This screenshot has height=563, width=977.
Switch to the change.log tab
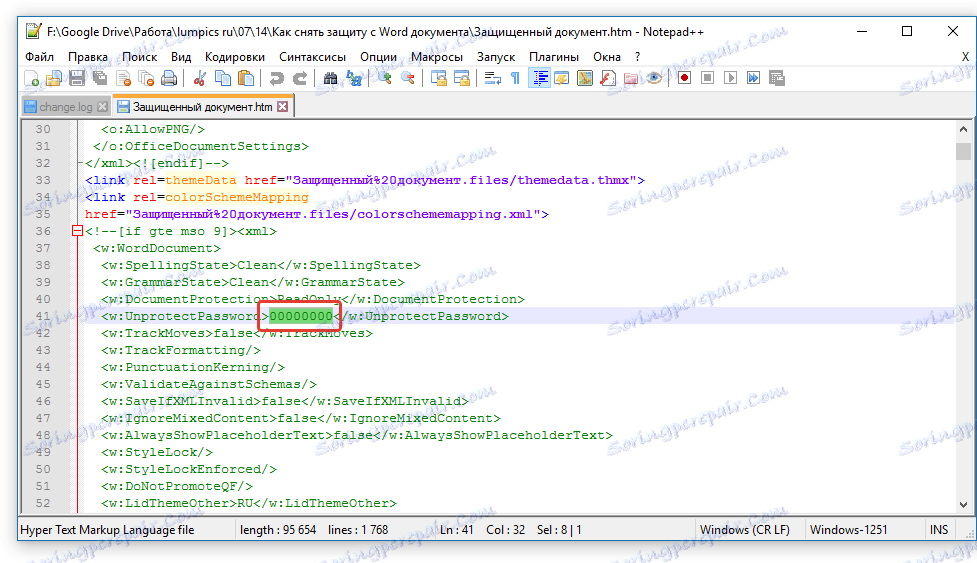tap(65, 107)
